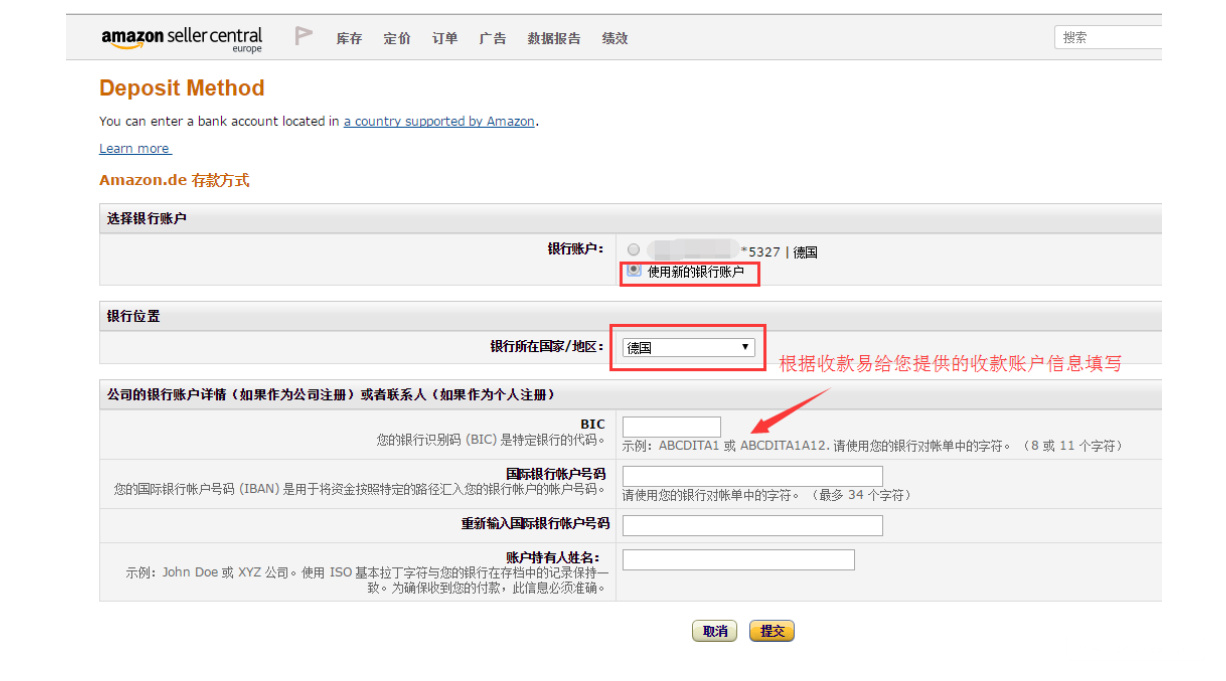Click the BIC input field
This screenshot has height=681, width=1226.
coord(670,425)
